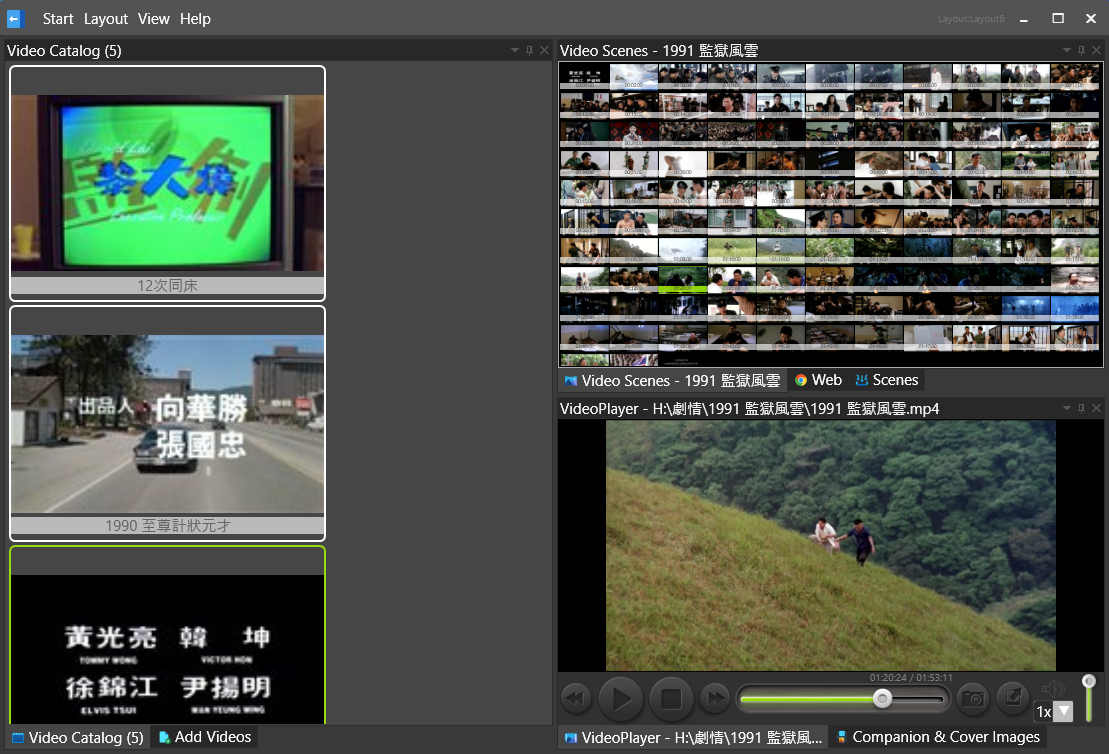Minimize the application window

pyautogui.click(x=1023, y=19)
